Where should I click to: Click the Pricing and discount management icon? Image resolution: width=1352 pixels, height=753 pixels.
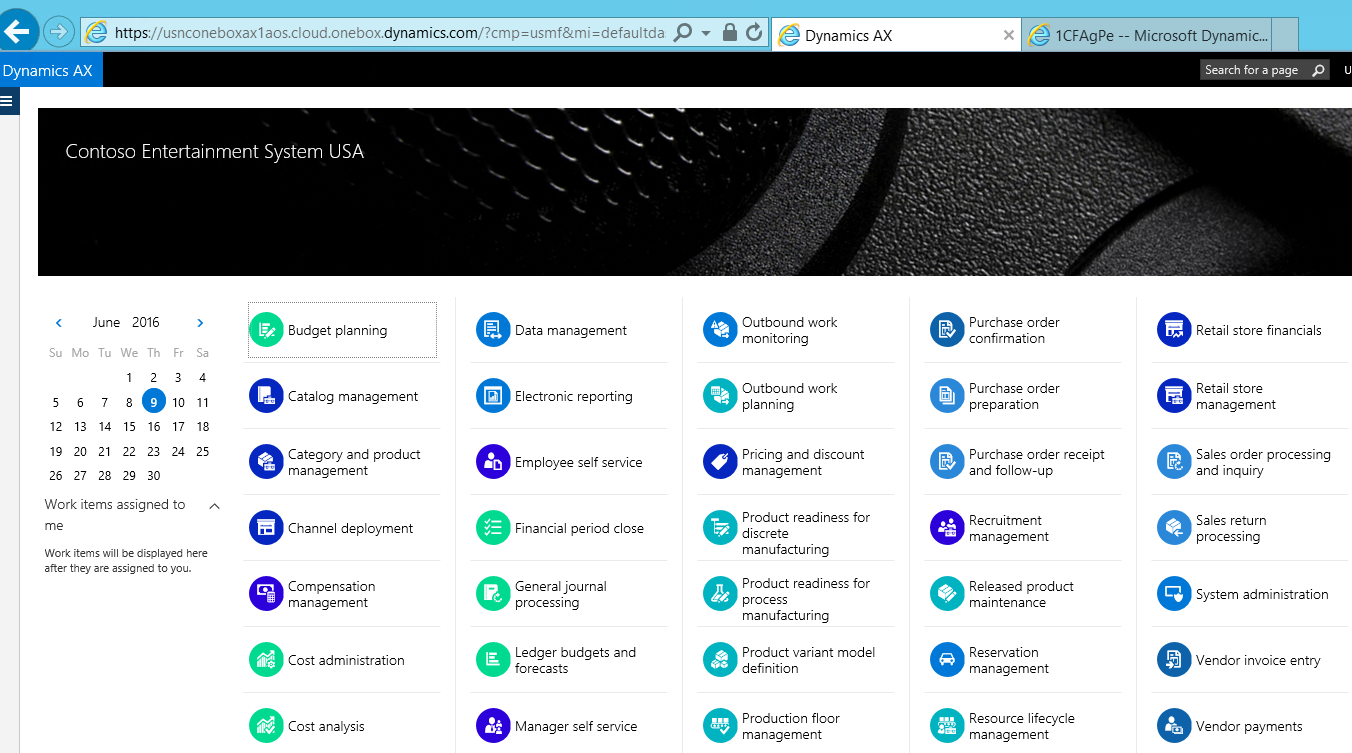(x=720, y=462)
